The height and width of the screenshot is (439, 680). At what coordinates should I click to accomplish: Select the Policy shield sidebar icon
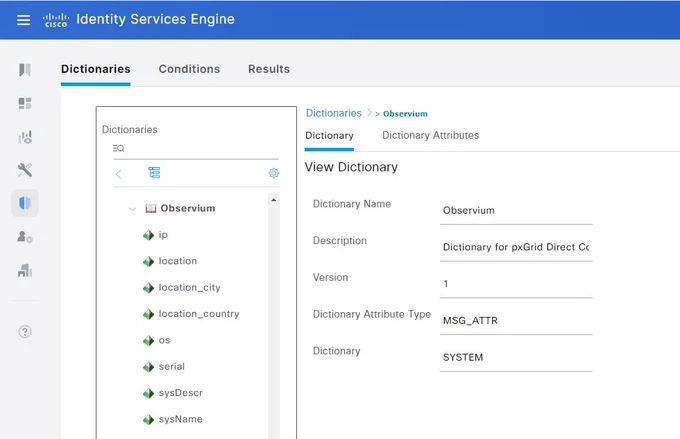pos(25,203)
